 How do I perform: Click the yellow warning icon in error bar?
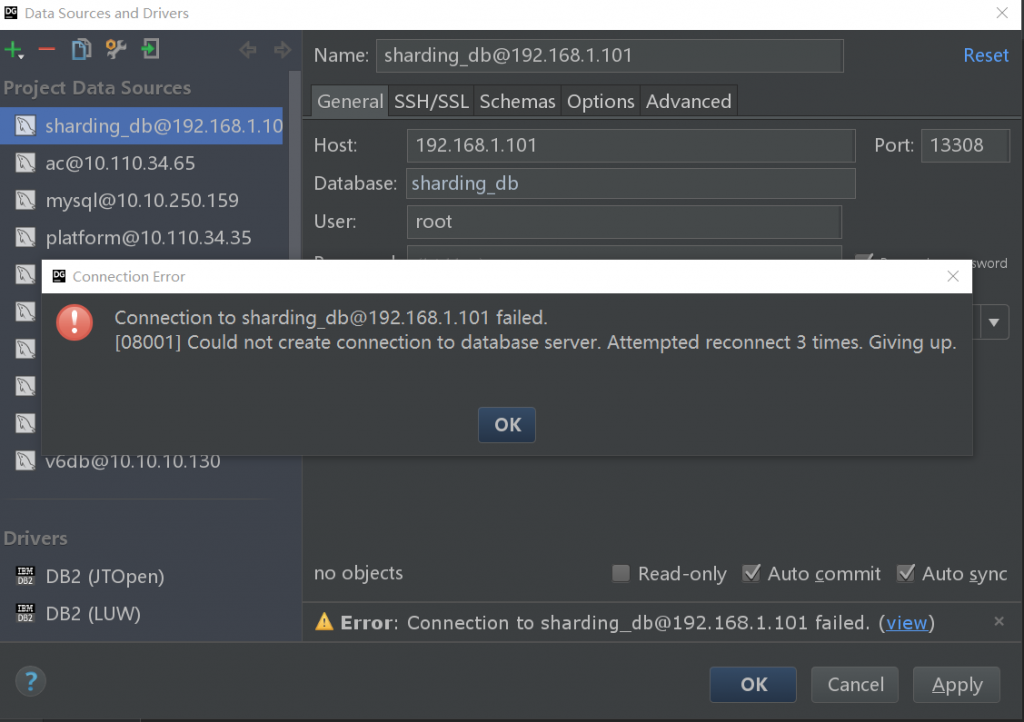pos(324,622)
